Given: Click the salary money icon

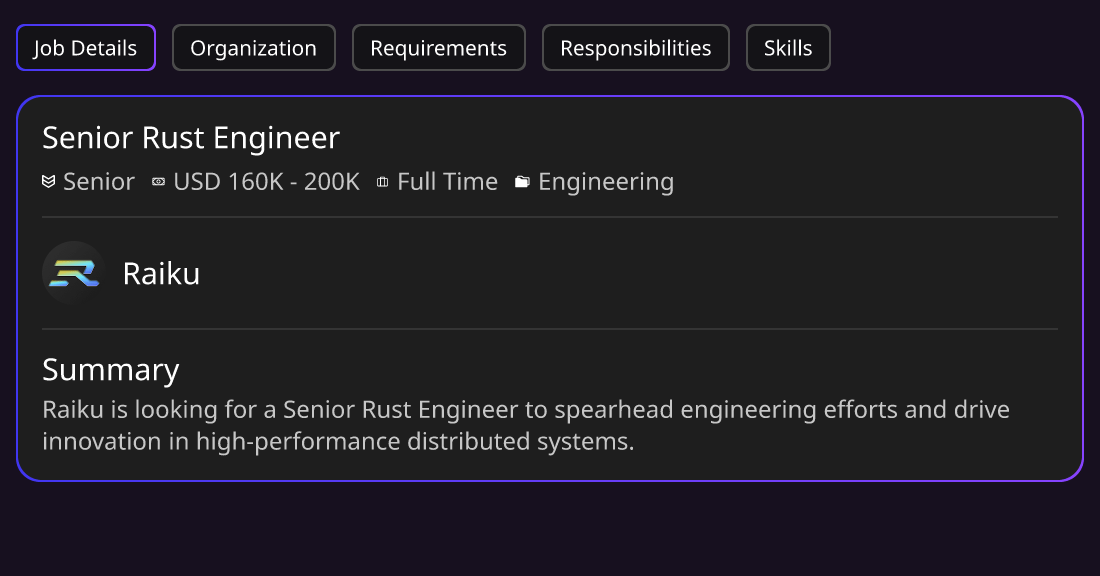Looking at the screenshot, I should tap(159, 182).
